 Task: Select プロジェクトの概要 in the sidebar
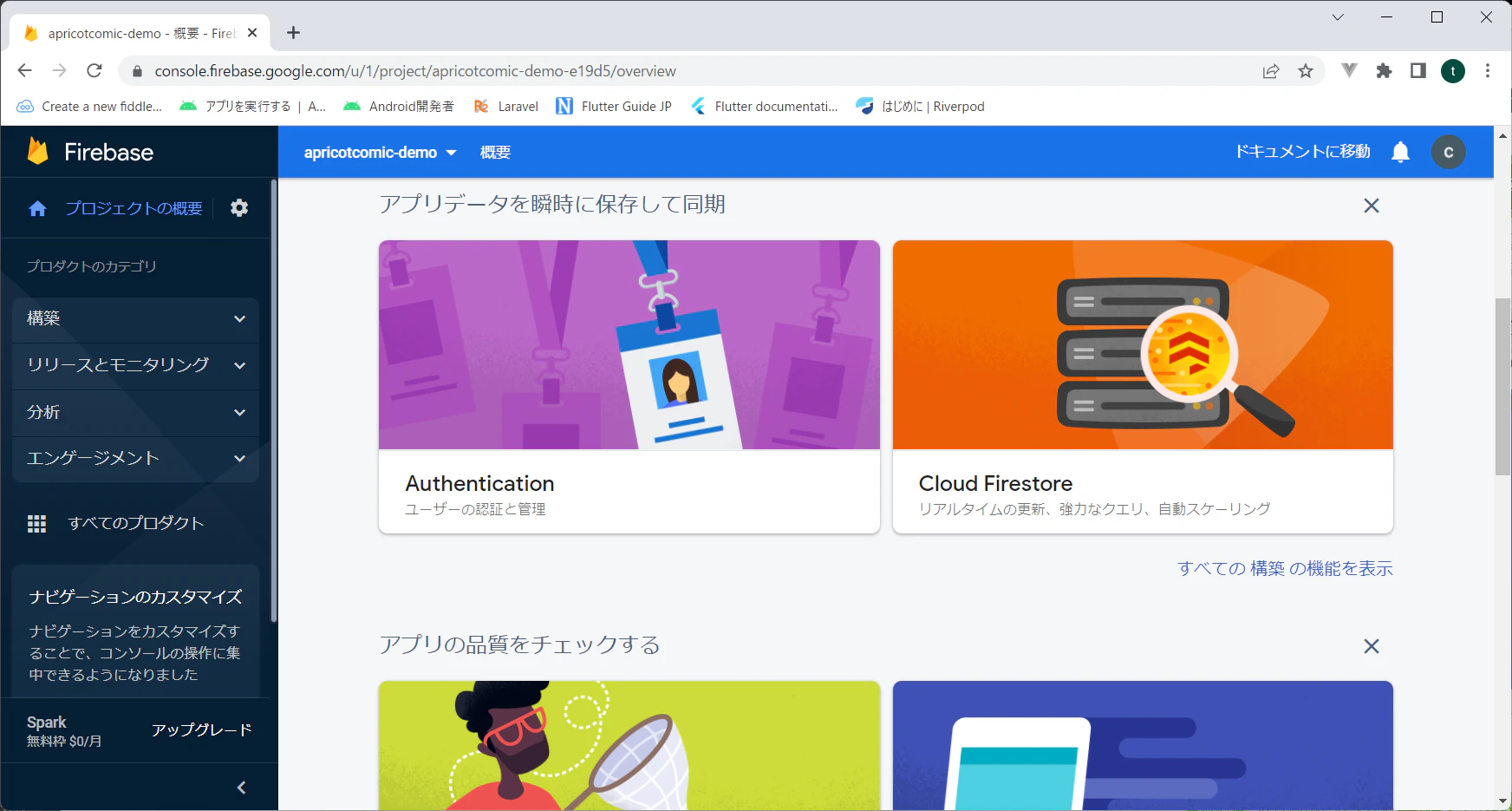(134, 208)
